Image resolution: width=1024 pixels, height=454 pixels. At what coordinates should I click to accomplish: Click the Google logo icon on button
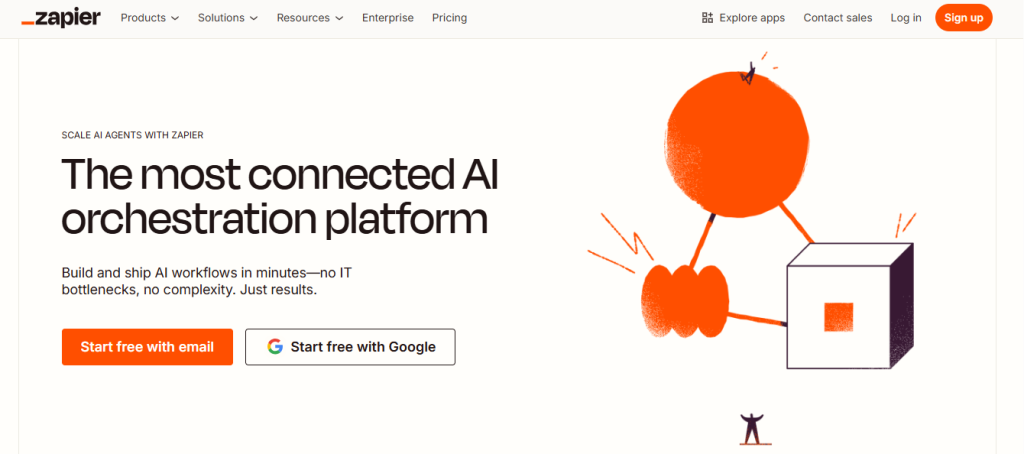point(275,347)
